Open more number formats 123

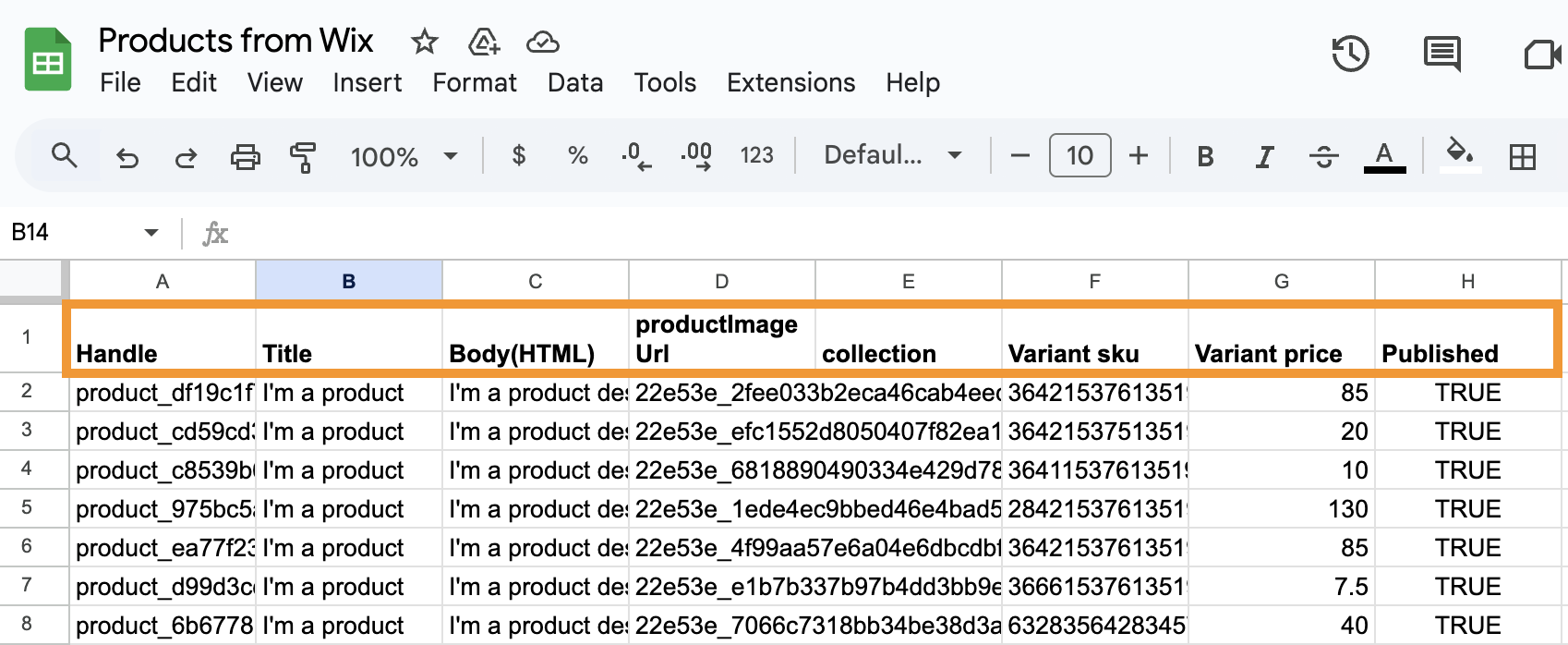[756, 155]
